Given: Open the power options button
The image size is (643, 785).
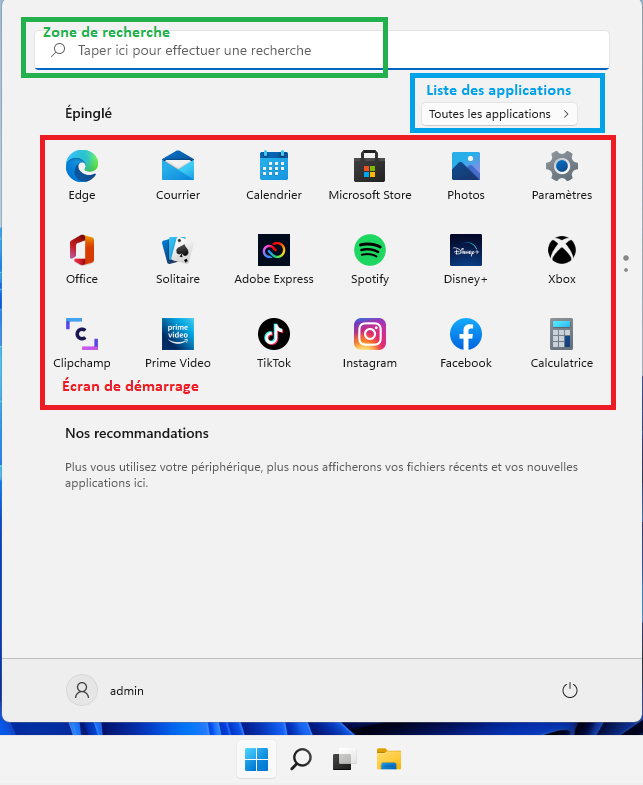Looking at the screenshot, I should tap(570, 690).
